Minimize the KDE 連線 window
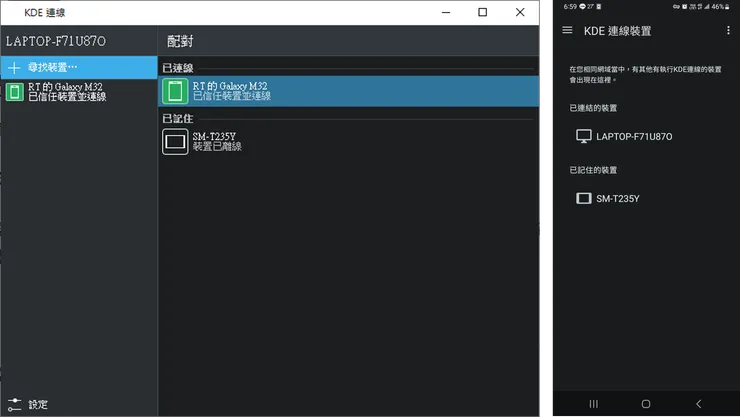 click(x=446, y=12)
